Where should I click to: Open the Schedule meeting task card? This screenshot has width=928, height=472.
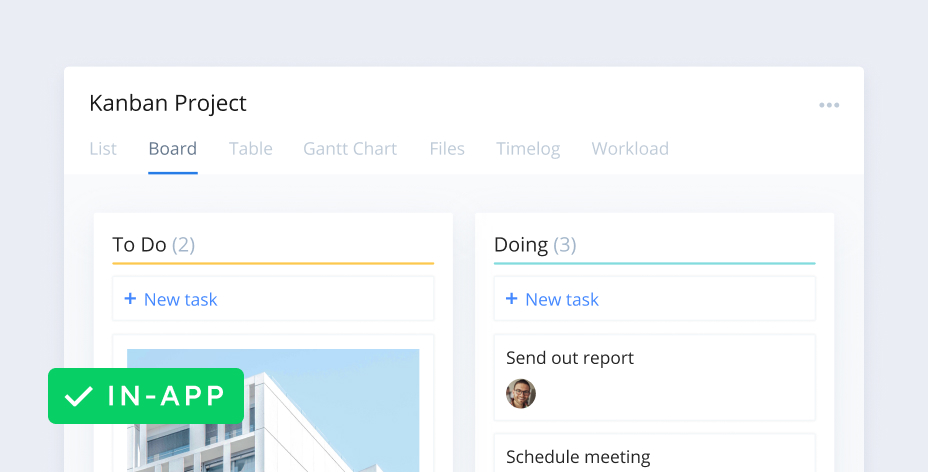point(654,454)
